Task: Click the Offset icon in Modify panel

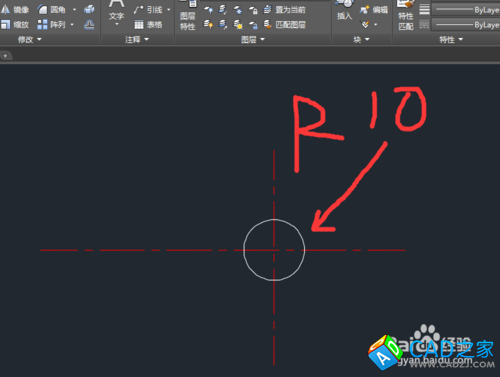Action: click(89, 24)
